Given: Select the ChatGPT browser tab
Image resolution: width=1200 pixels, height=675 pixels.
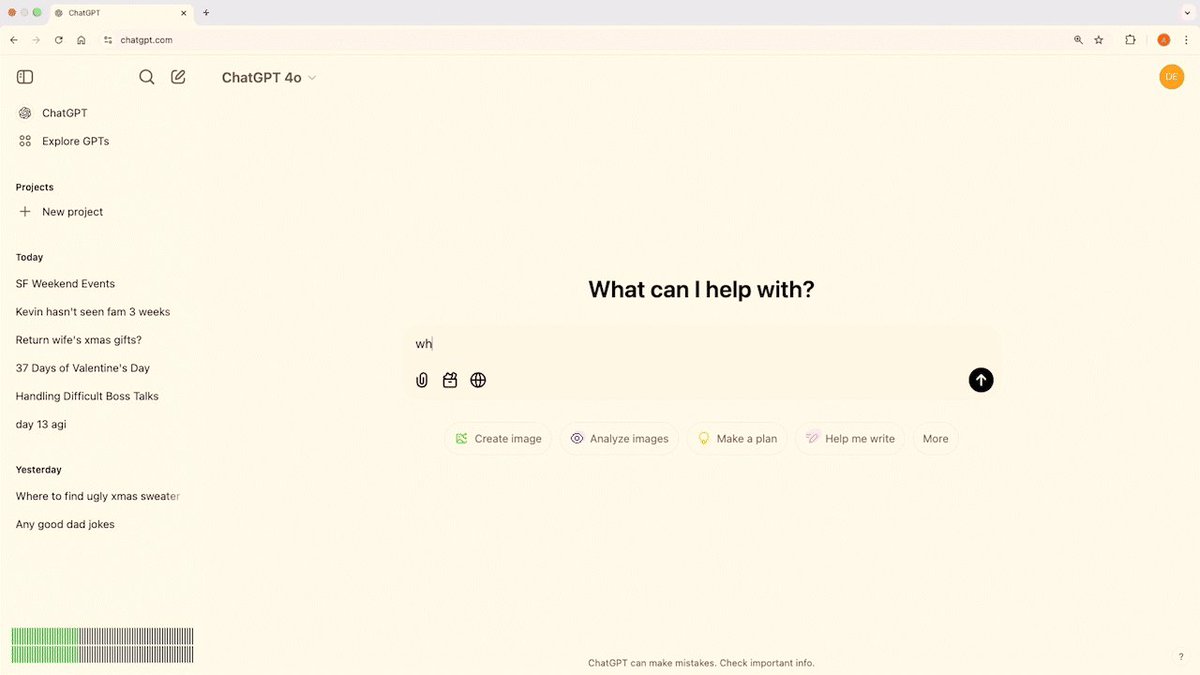Looking at the screenshot, I should click(121, 13).
